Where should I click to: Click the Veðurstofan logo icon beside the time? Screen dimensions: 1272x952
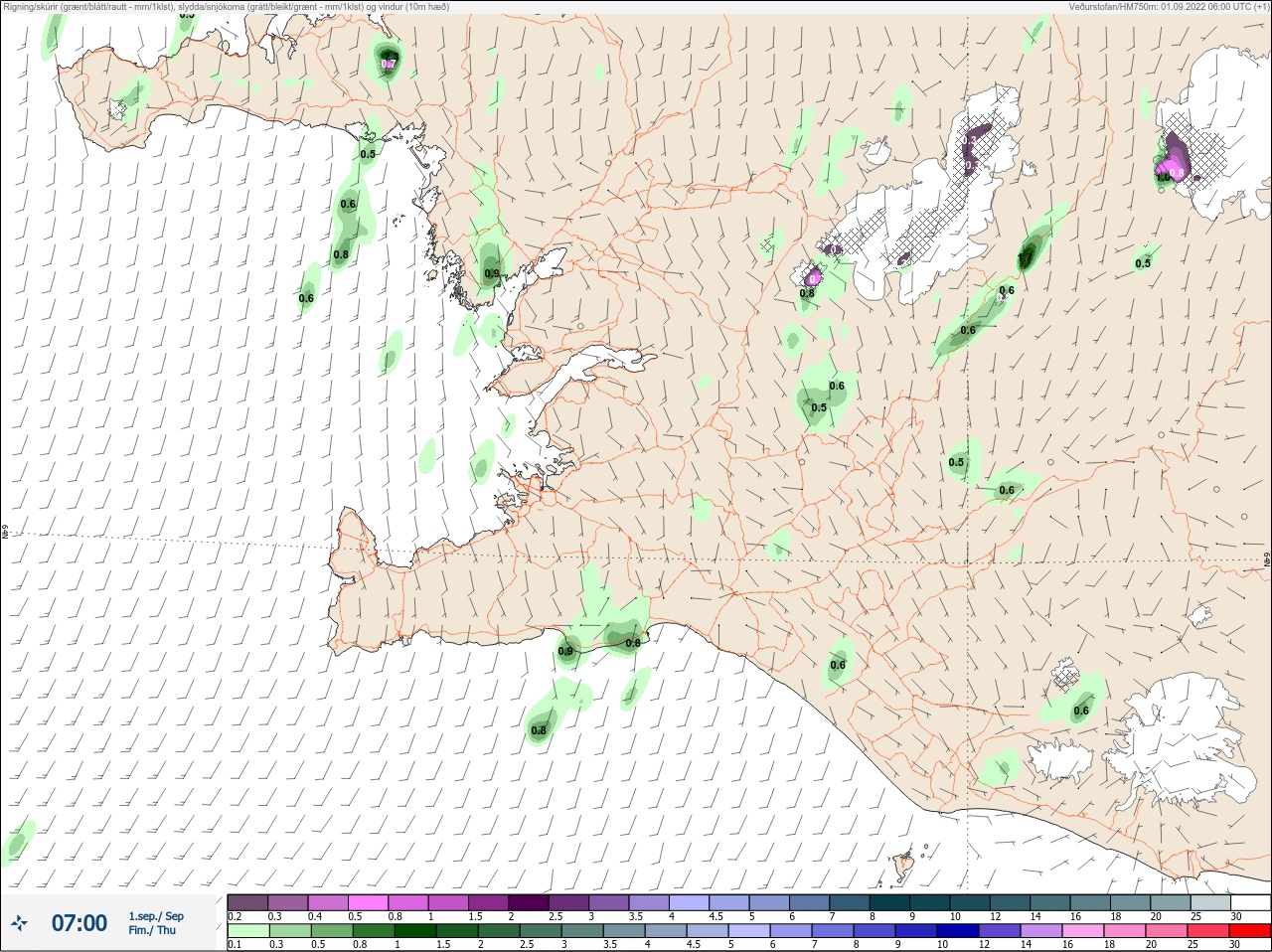(x=19, y=924)
